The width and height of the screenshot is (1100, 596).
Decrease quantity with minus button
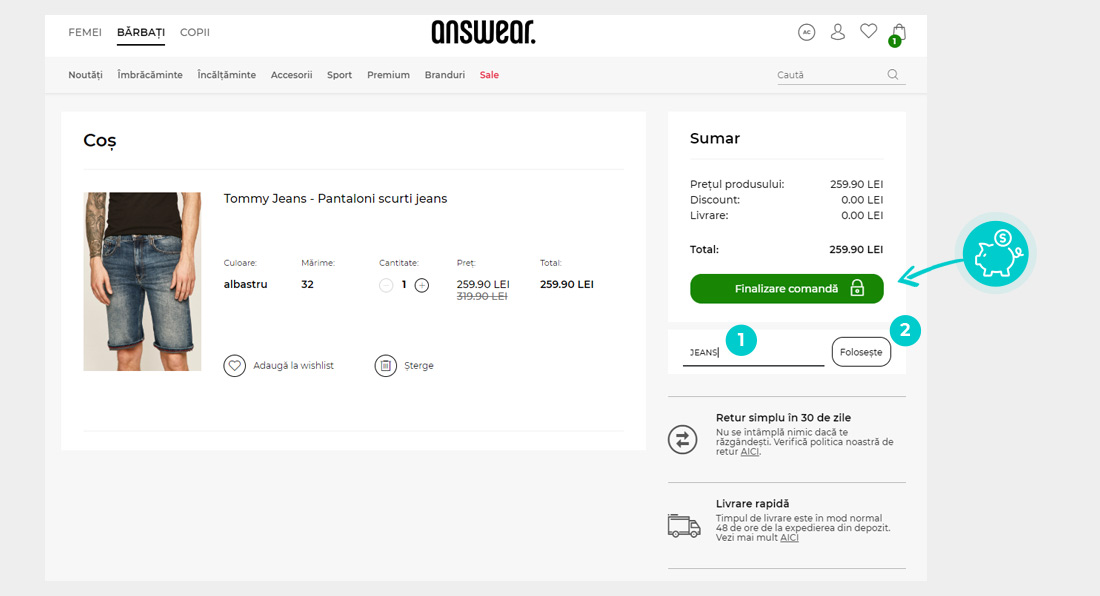386,285
